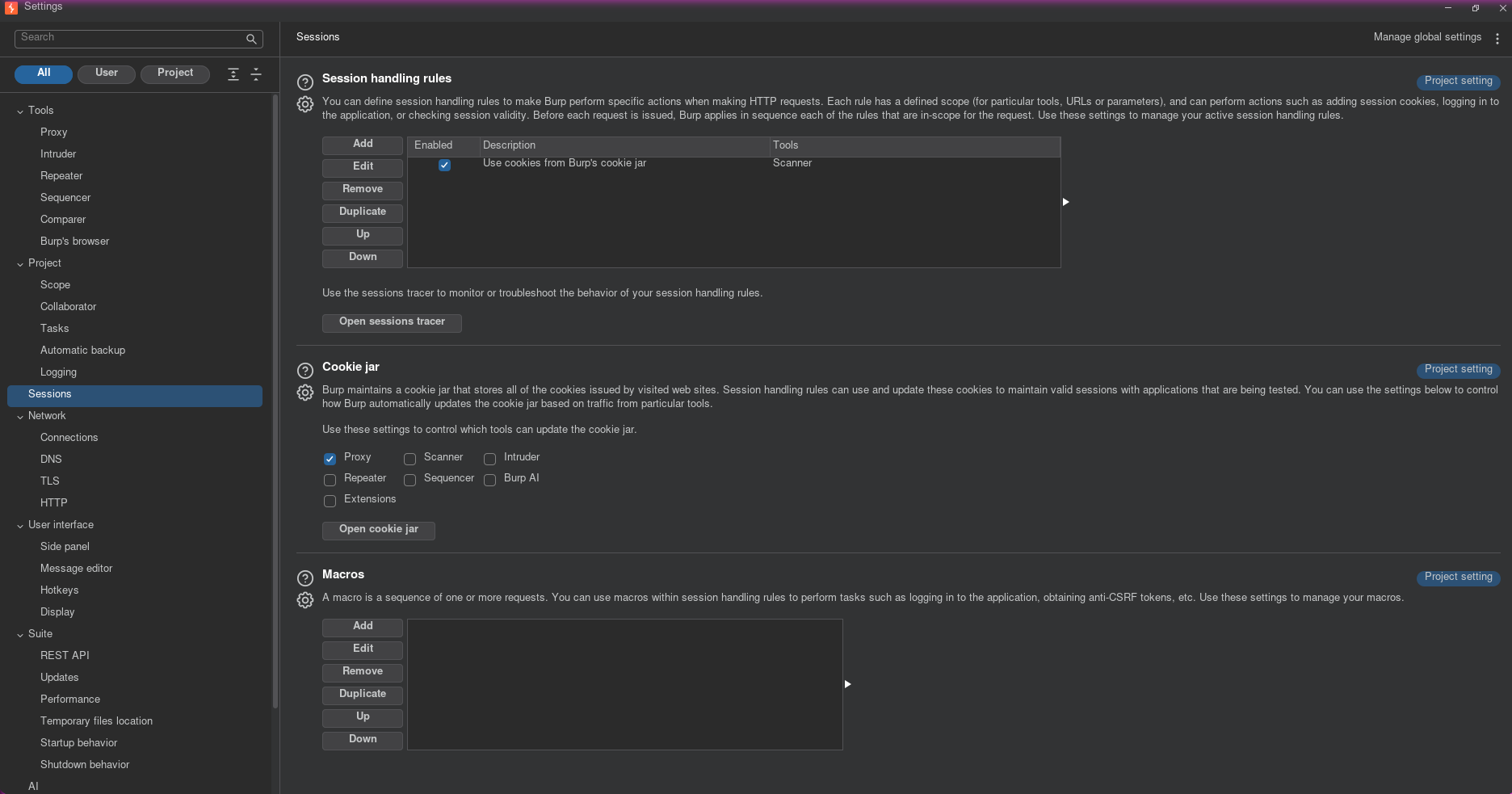This screenshot has width=1512, height=794.
Task: Go to Scope settings
Action: pos(55,285)
